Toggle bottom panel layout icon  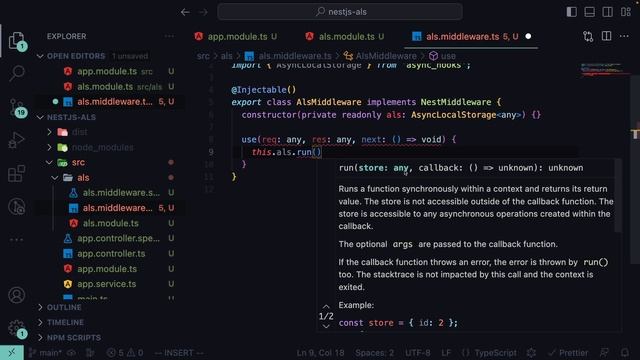pos(589,12)
